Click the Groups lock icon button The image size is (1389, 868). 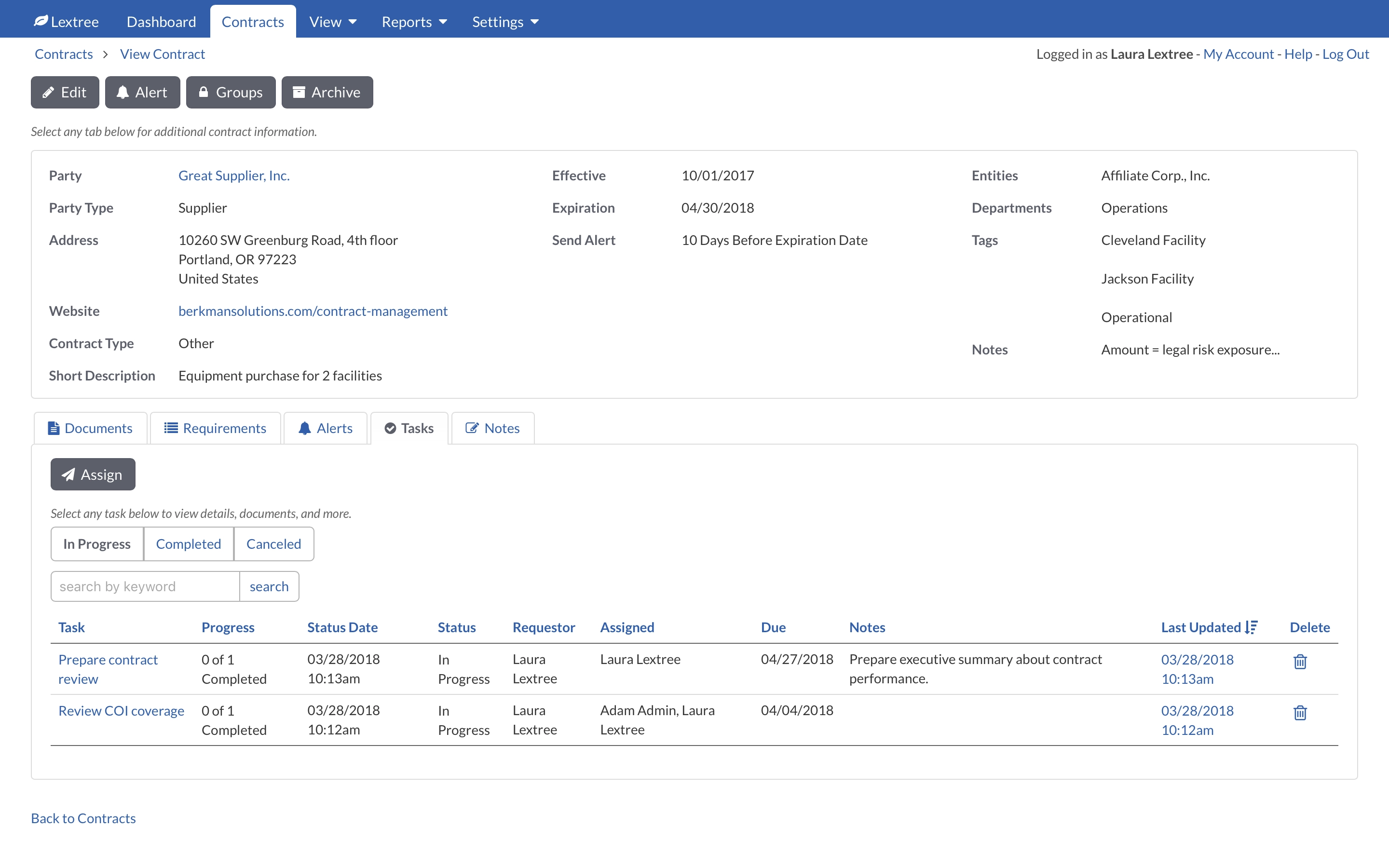pos(229,92)
